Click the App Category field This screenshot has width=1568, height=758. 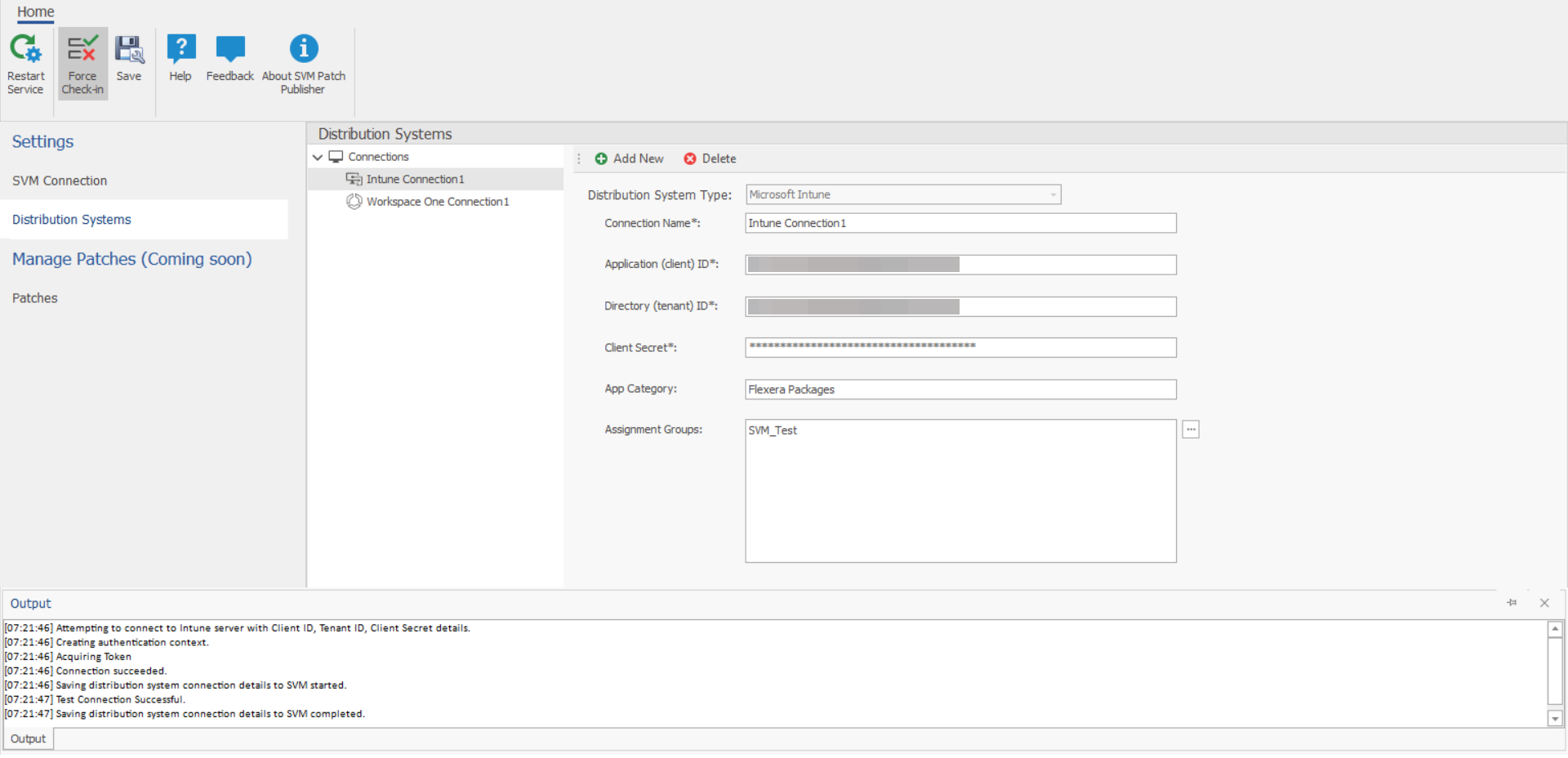(x=960, y=390)
